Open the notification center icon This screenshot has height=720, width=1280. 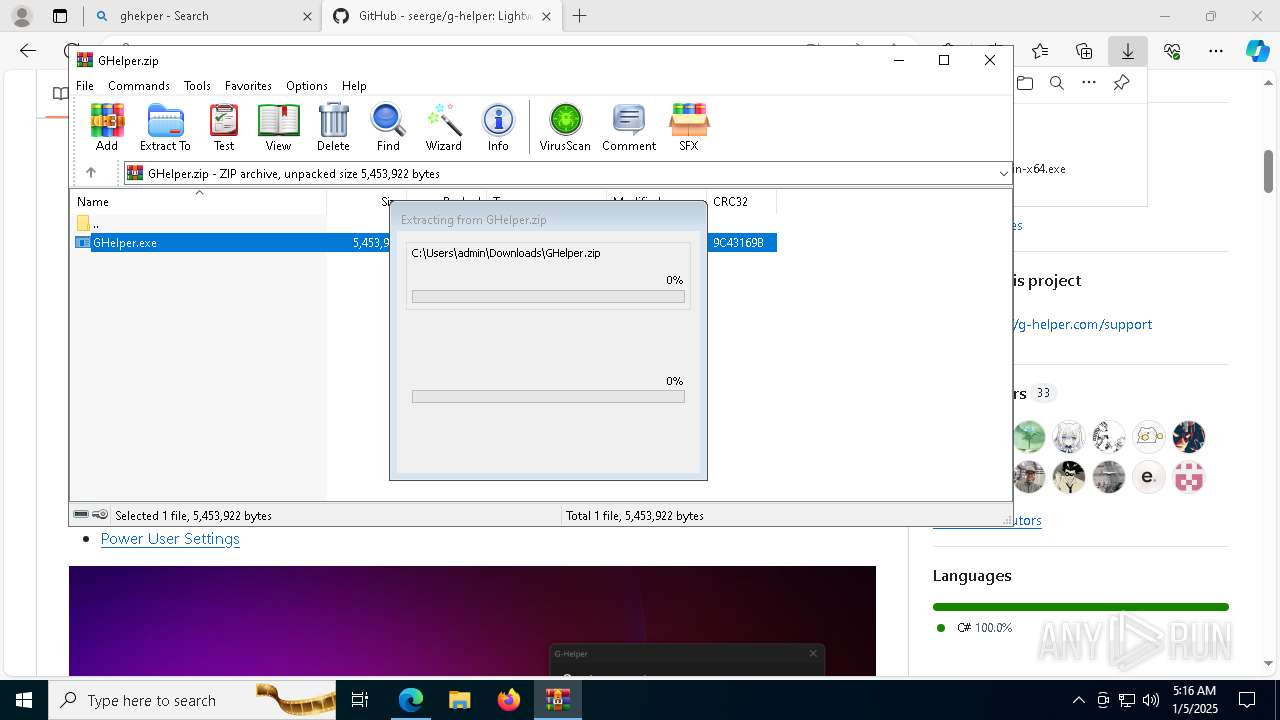pos(1247,700)
